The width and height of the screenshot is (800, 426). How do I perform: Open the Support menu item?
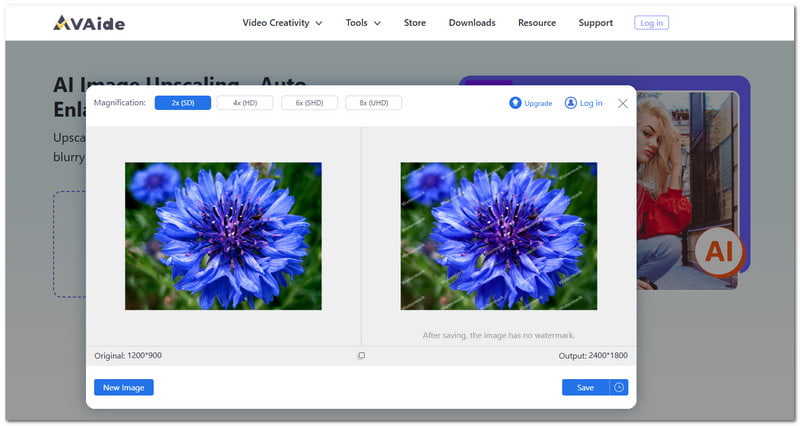595,23
